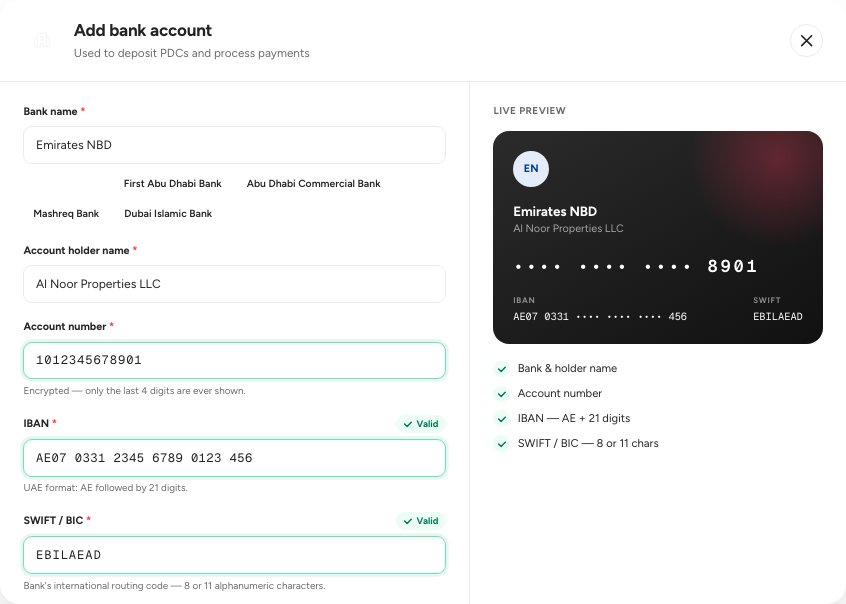Click 'IBAN — AE + 21 digits' checklist text
The height and width of the screenshot is (604, 846).
[x=574, y=418]
